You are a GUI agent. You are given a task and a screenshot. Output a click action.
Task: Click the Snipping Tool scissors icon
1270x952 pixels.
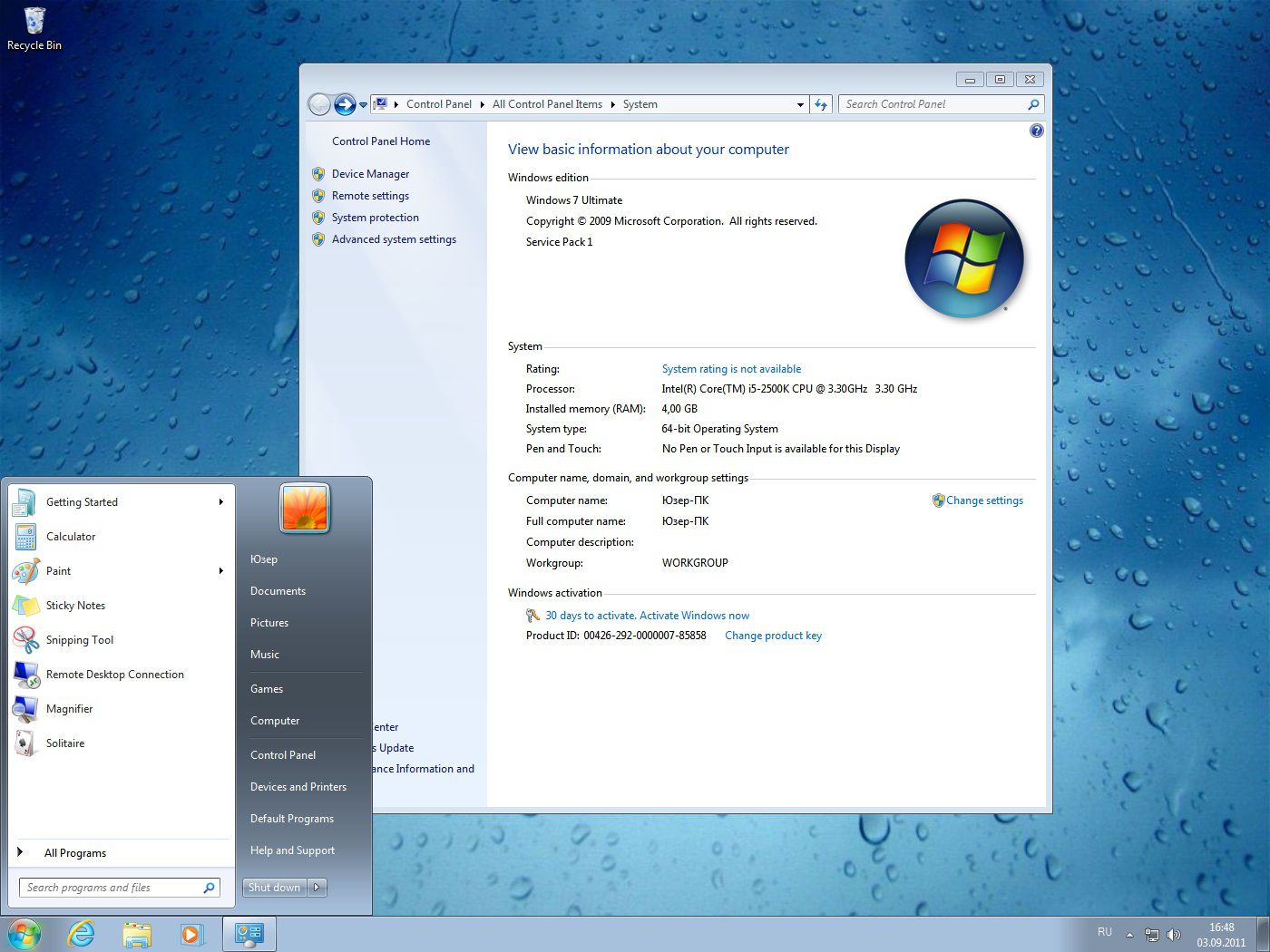[x=25, y=640]
